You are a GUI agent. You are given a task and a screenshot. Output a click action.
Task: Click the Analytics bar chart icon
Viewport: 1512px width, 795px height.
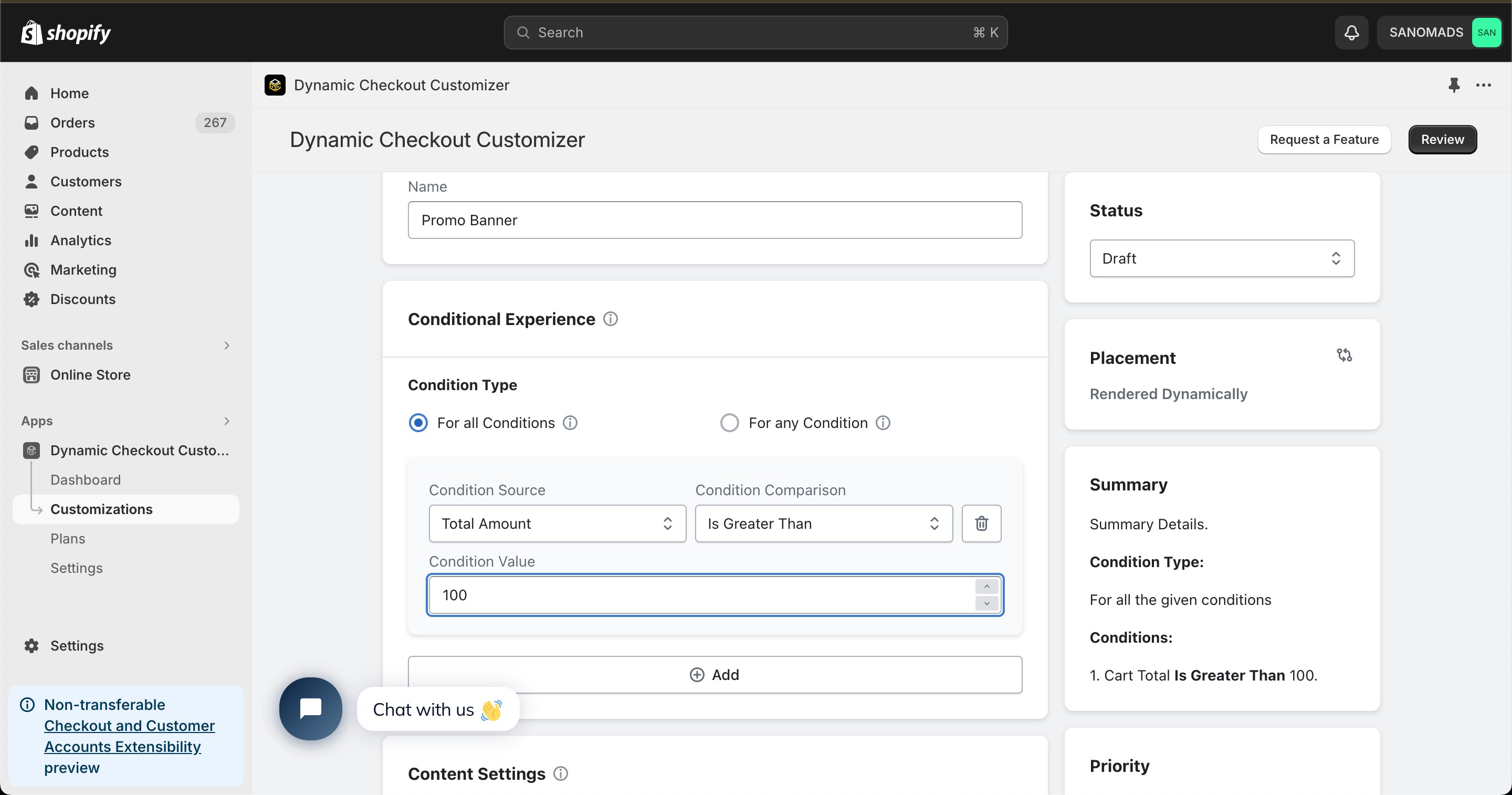tap(31, 240)
